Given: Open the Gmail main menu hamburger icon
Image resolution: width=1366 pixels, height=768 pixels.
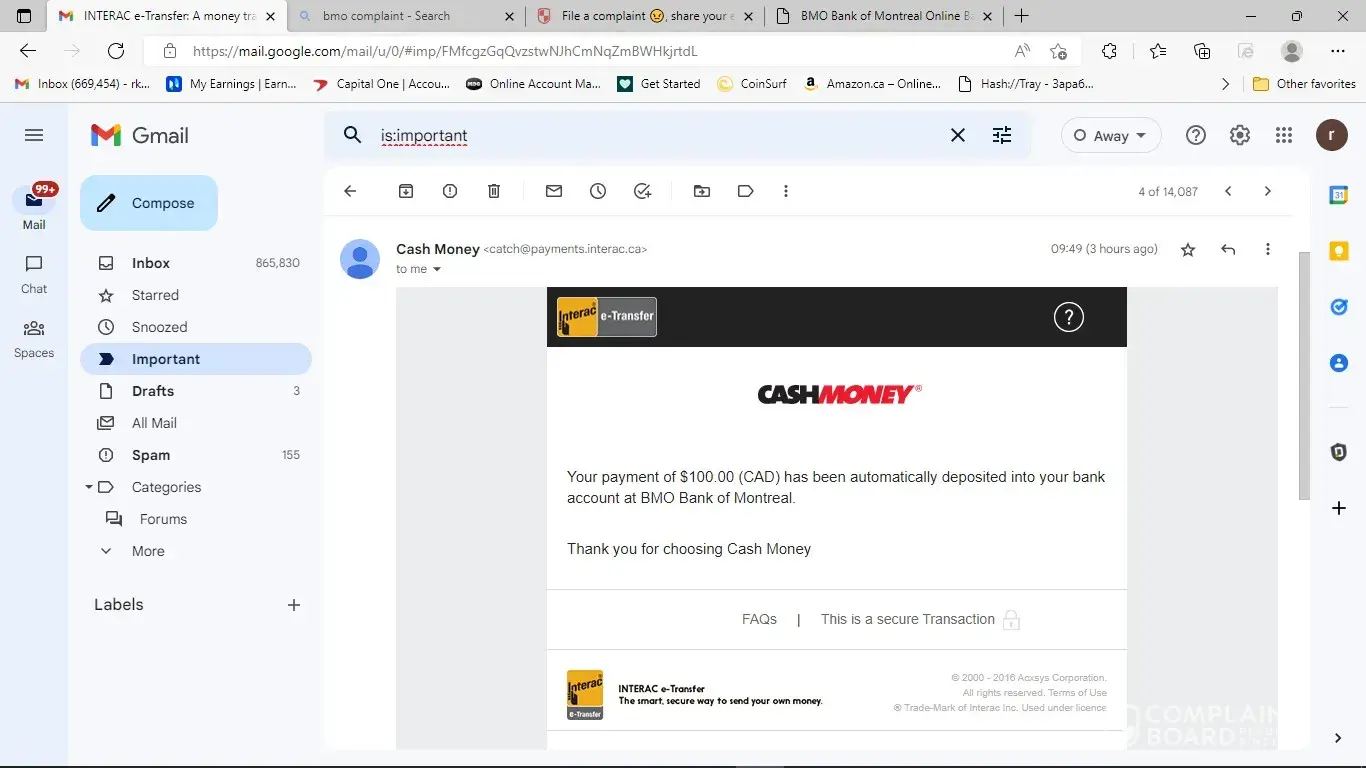Looking at the screenshot, I should 34,135.
